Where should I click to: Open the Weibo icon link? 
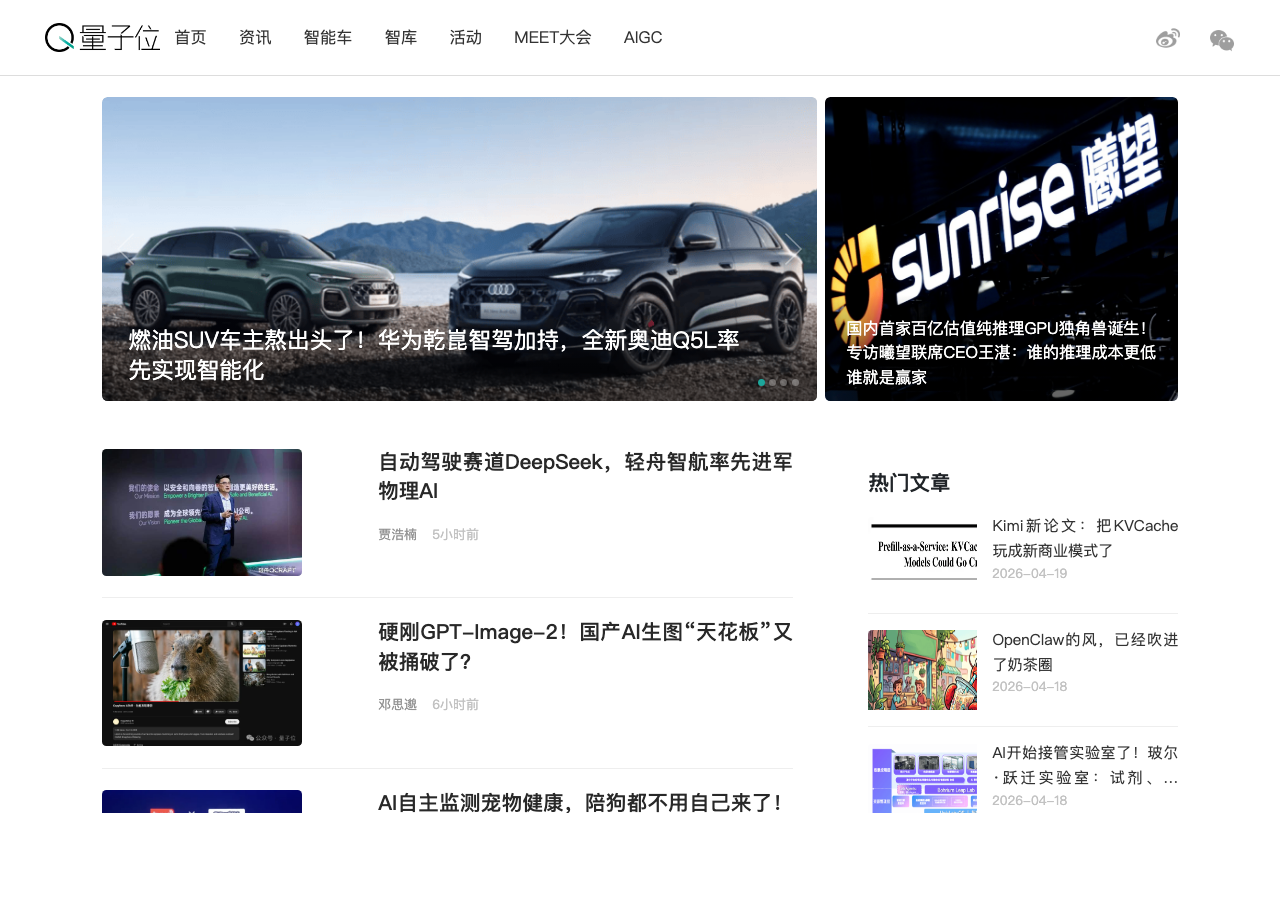coord(1168,39)
